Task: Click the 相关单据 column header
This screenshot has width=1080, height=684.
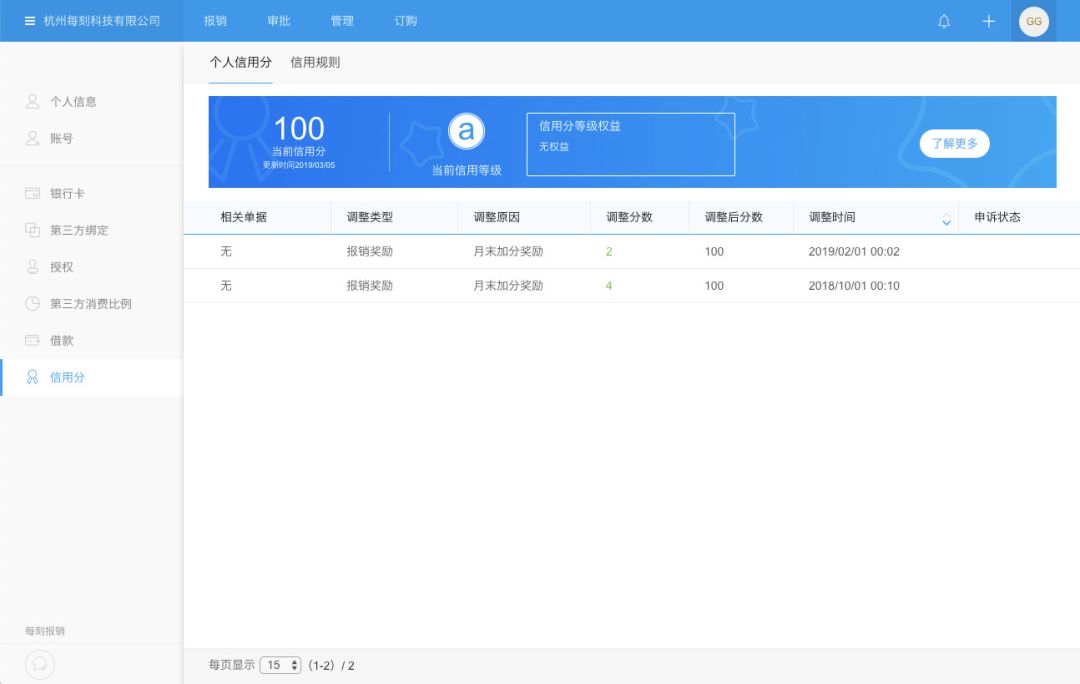Action: (243, 217)
